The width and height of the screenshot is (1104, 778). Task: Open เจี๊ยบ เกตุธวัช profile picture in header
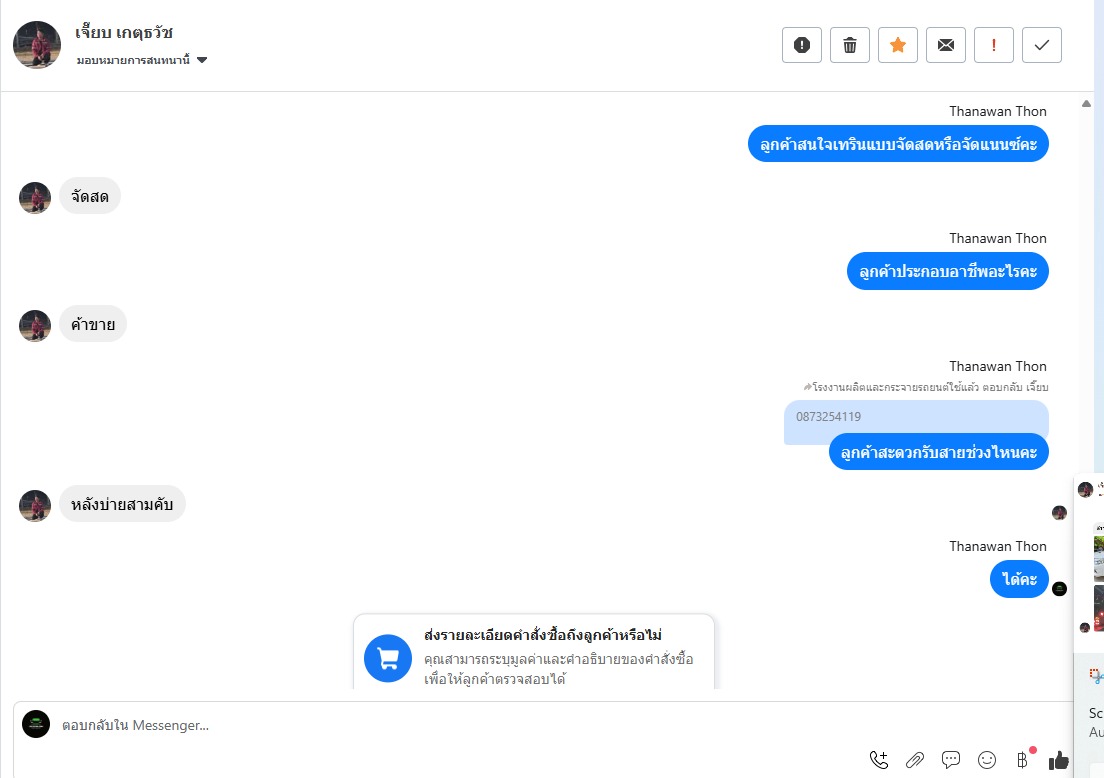(37, 45)
